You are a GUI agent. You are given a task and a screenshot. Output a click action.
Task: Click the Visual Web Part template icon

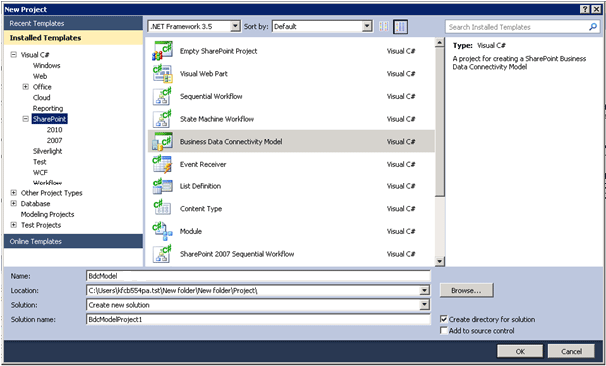[162, 73]
